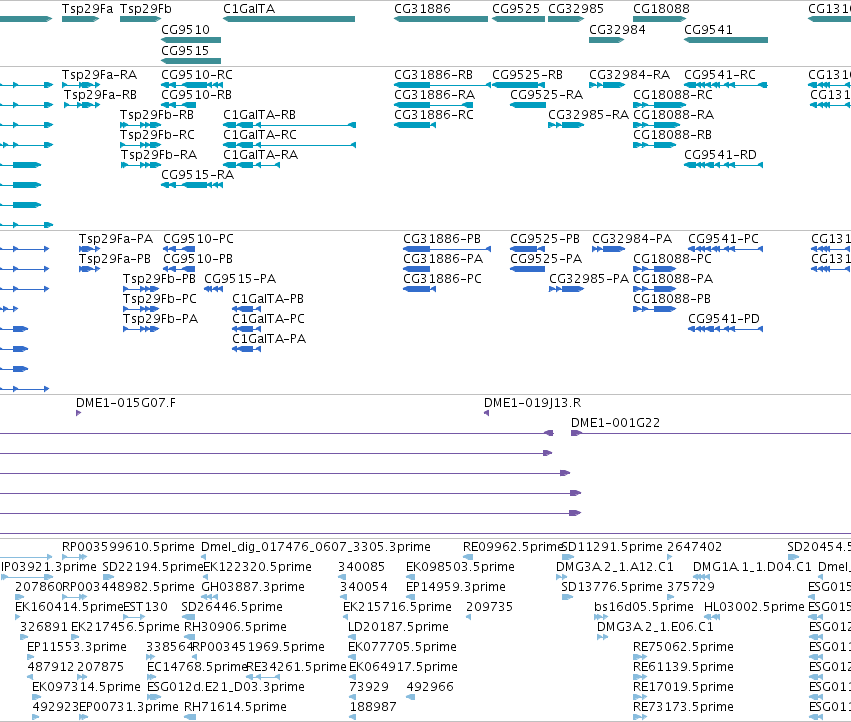
Task: Select protein CG9510-PC
Action: pos(179,249)
